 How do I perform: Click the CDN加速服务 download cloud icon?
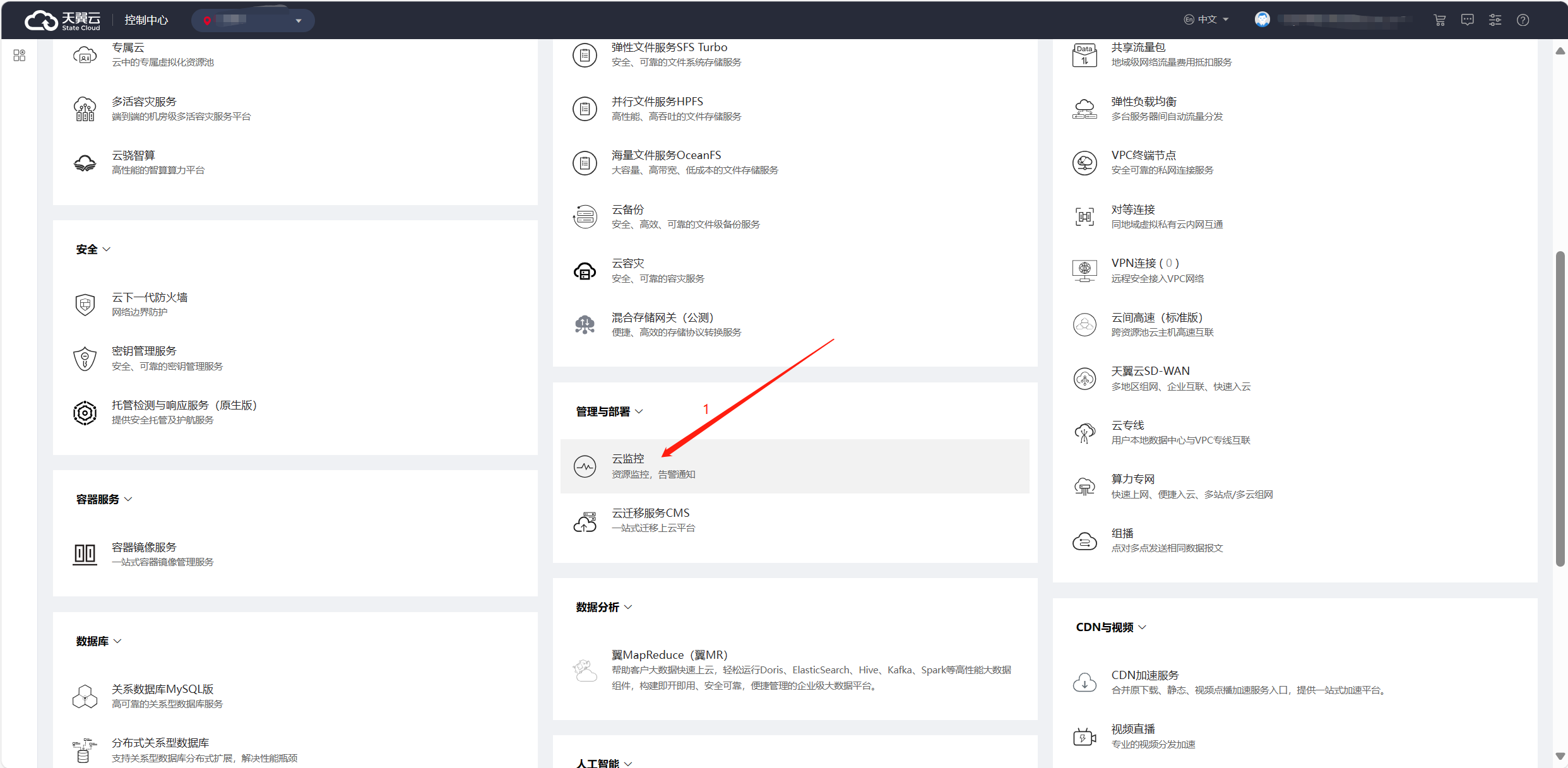coord(1085,682)
